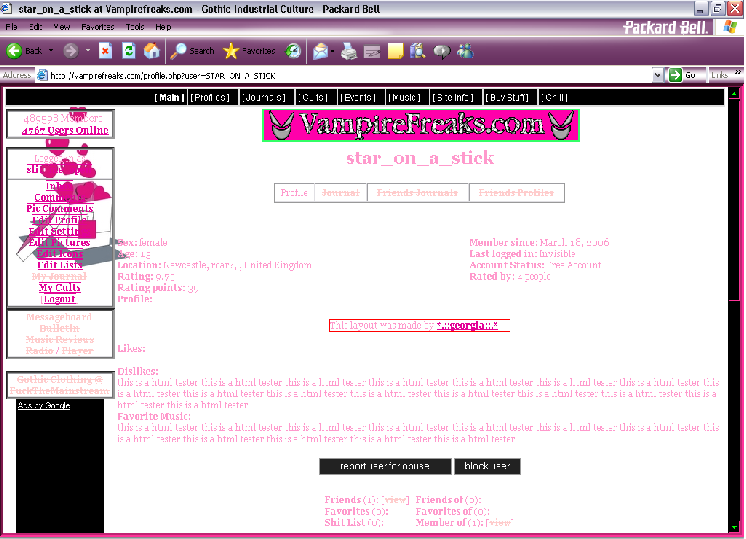Click the browser Back arrow icon

tap(15, 50)
